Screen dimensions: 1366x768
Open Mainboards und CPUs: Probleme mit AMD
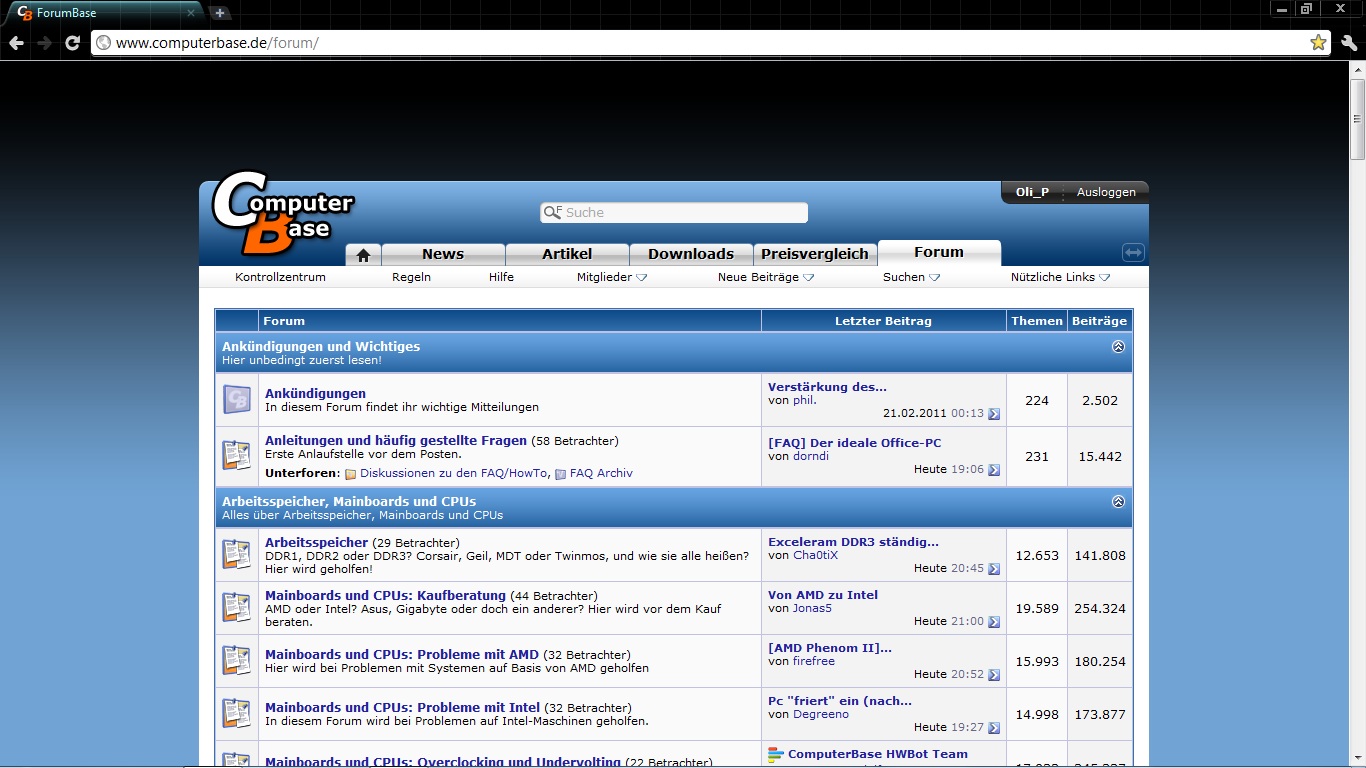pyautogui.click(x=401, y=654)
